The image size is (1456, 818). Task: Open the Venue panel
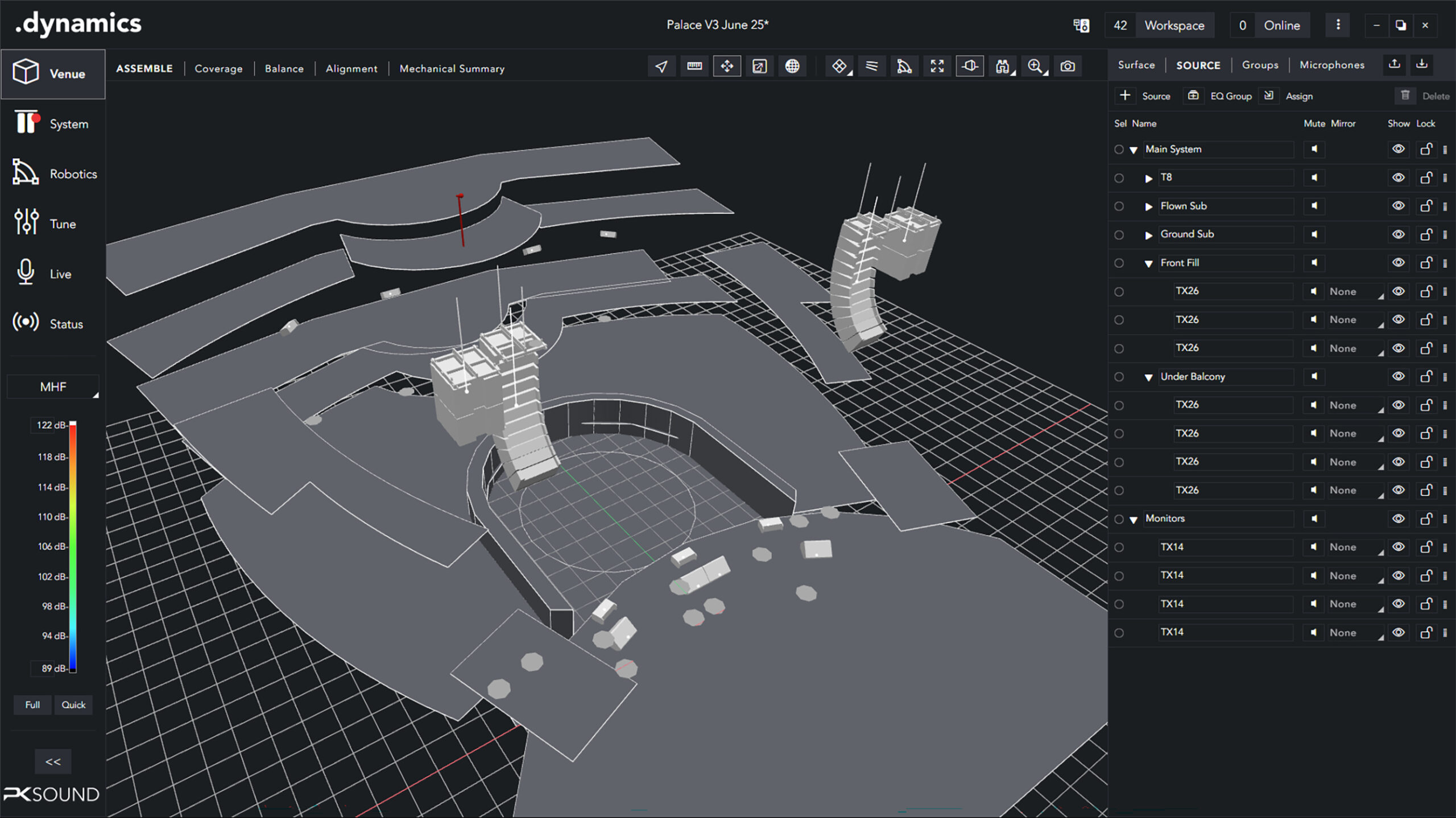[x=53, y=73]
